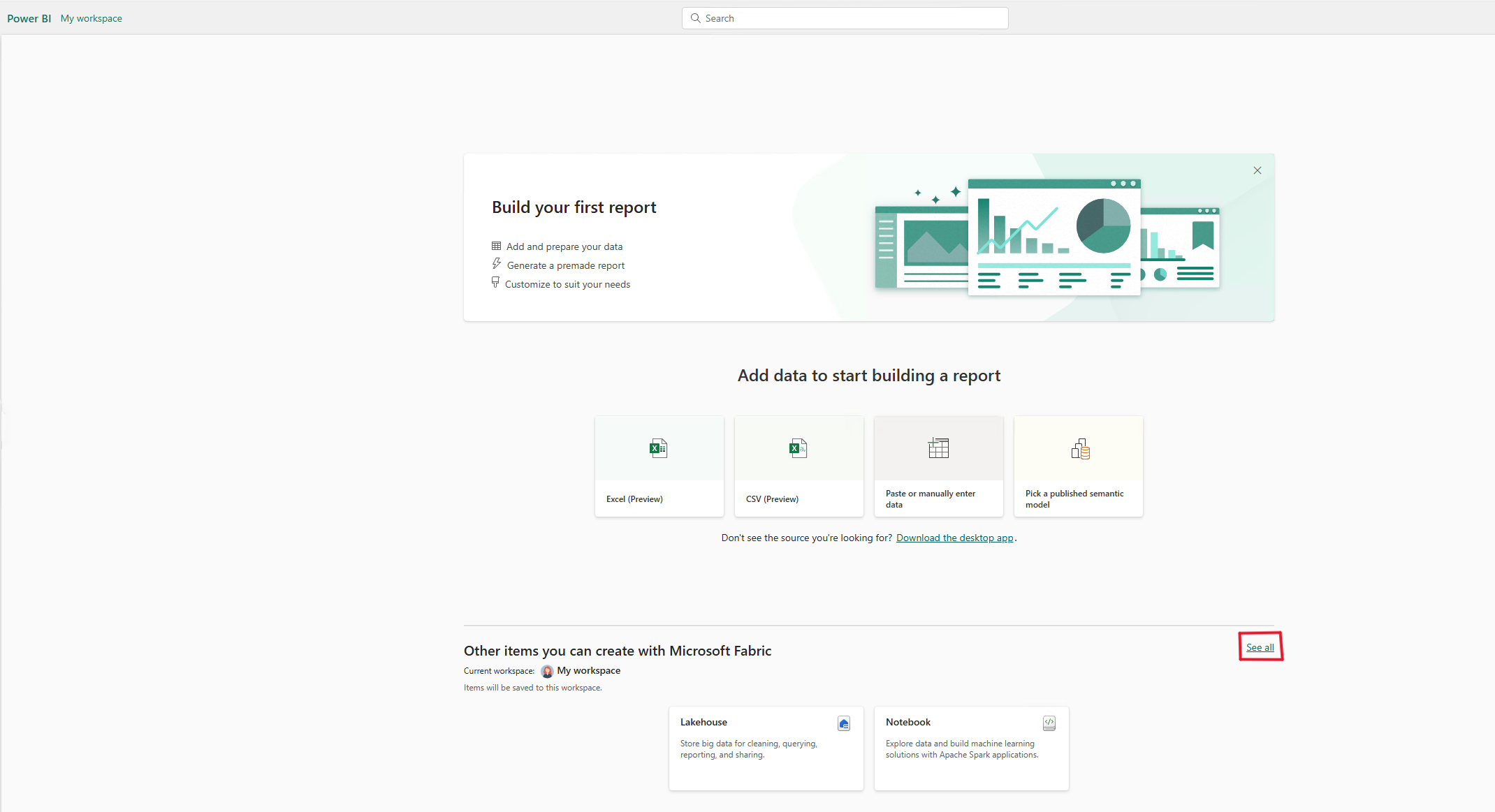Click the Notebook creation icon
The image size is (1495, 812).
pyautogui.click(x=1048, y=722)
